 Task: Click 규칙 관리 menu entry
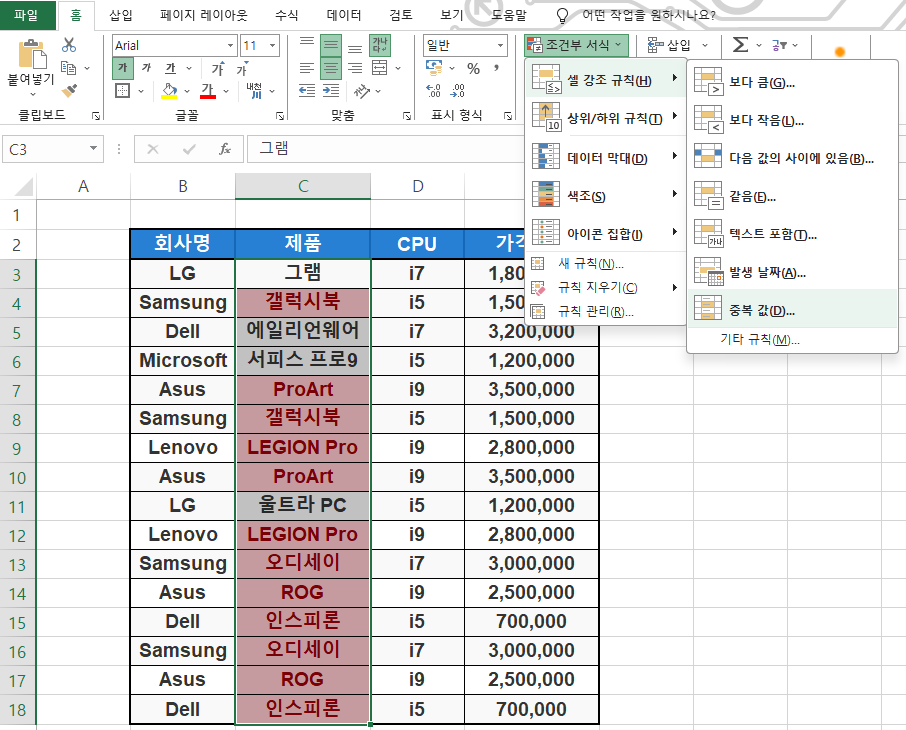606,312
